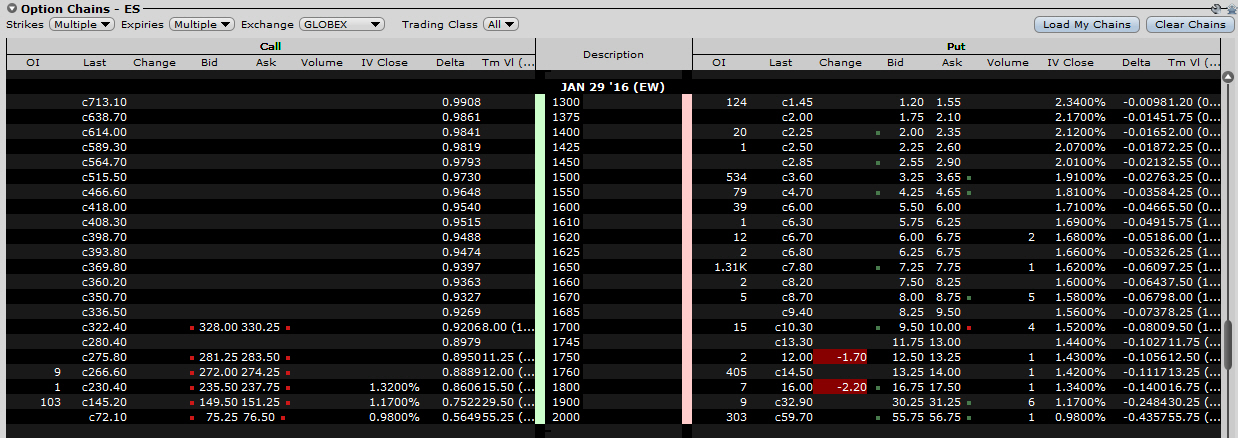Click call last price c322.40
This screenshot has width=1238, height=438.
(104, 327)
